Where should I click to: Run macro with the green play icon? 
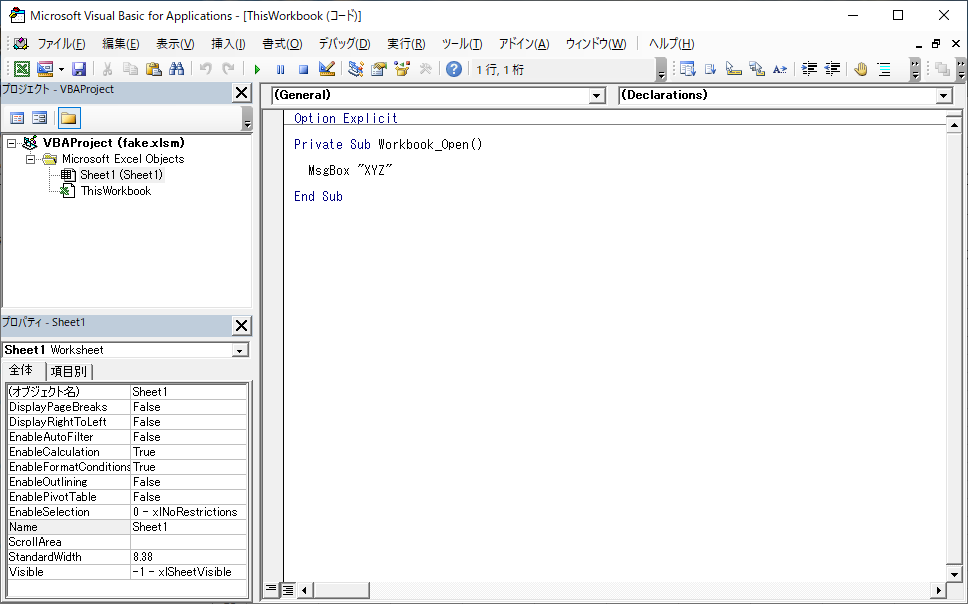pos(257,69)
